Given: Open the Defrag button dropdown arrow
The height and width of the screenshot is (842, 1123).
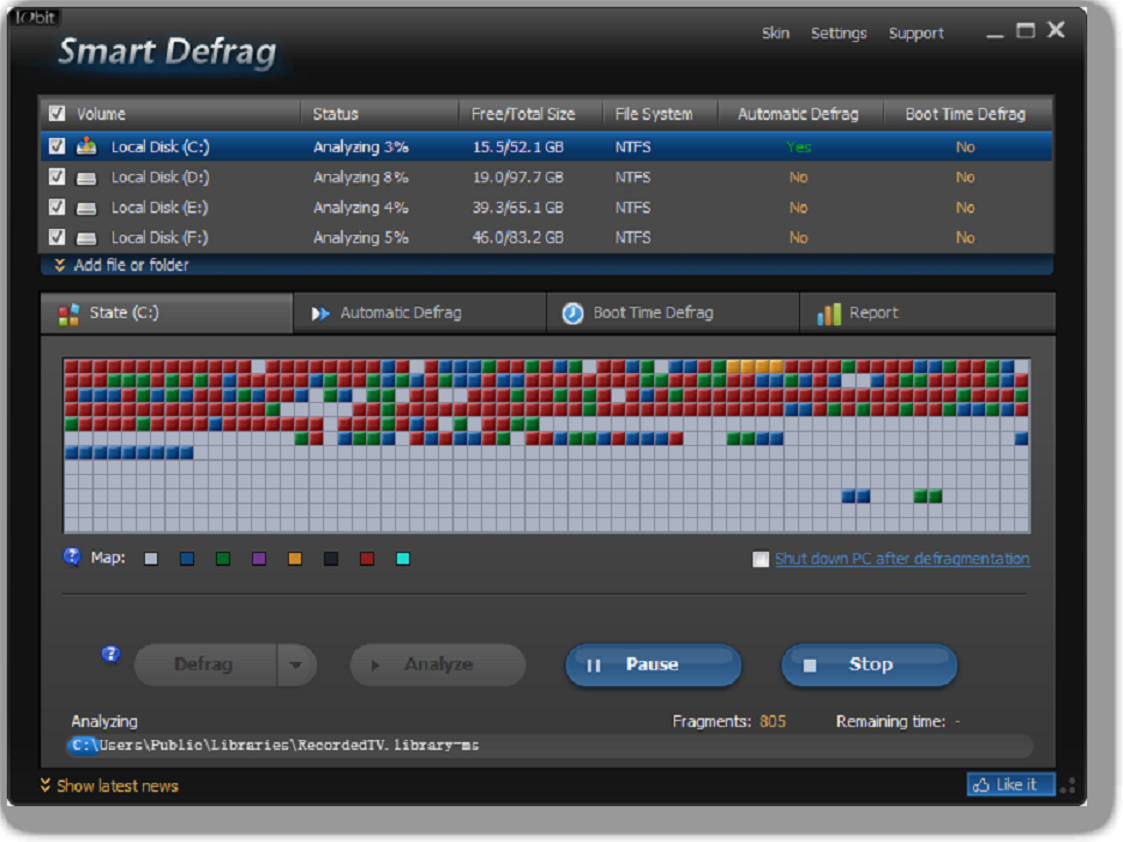Looking at the screenshot, I should coord(296,665).
